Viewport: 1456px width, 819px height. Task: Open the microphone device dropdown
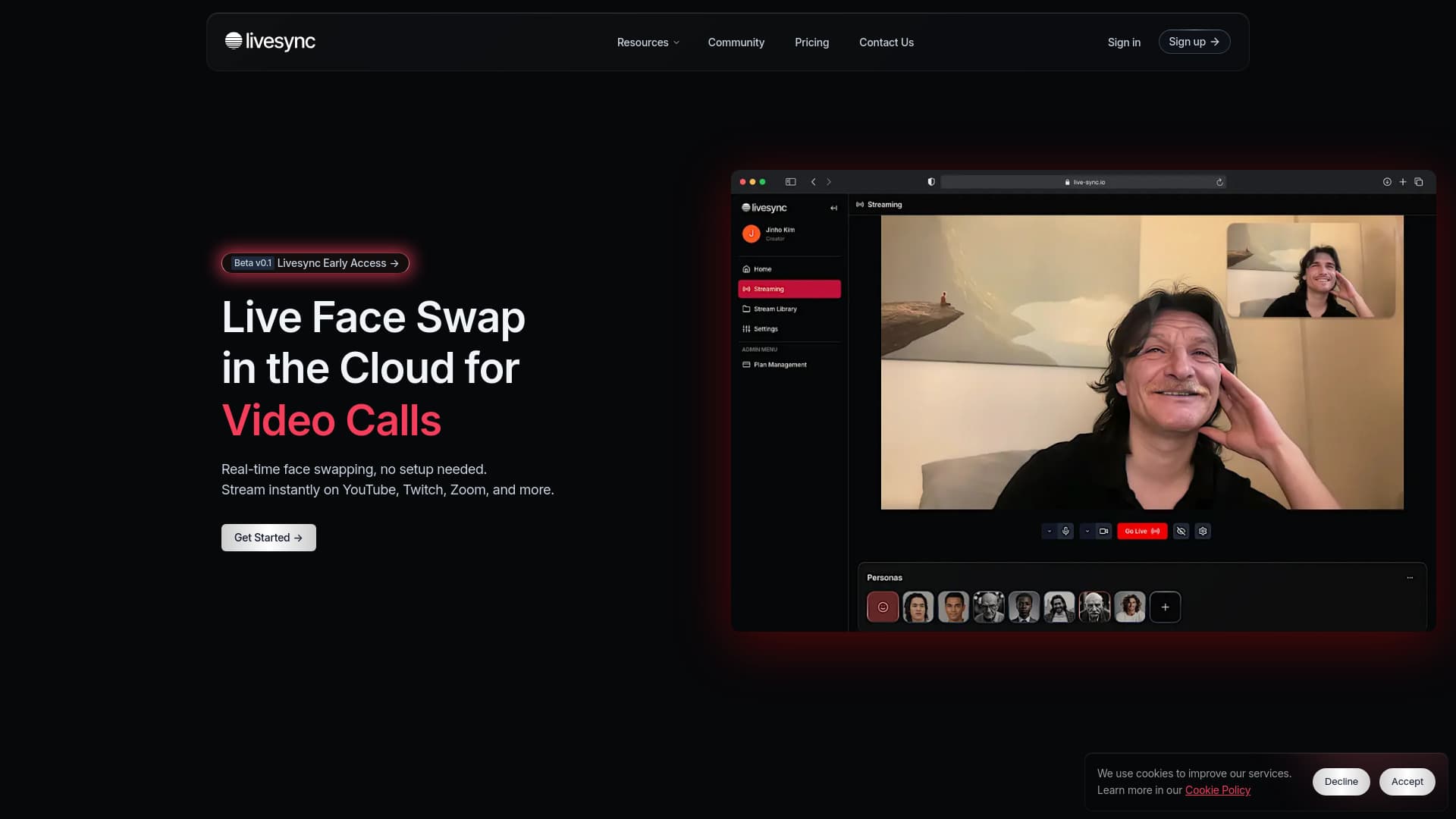[x=1050, y=531]
